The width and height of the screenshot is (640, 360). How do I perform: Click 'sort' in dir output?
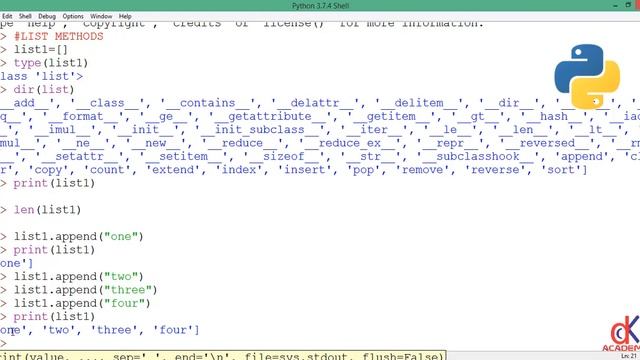(x=561, y=170)
